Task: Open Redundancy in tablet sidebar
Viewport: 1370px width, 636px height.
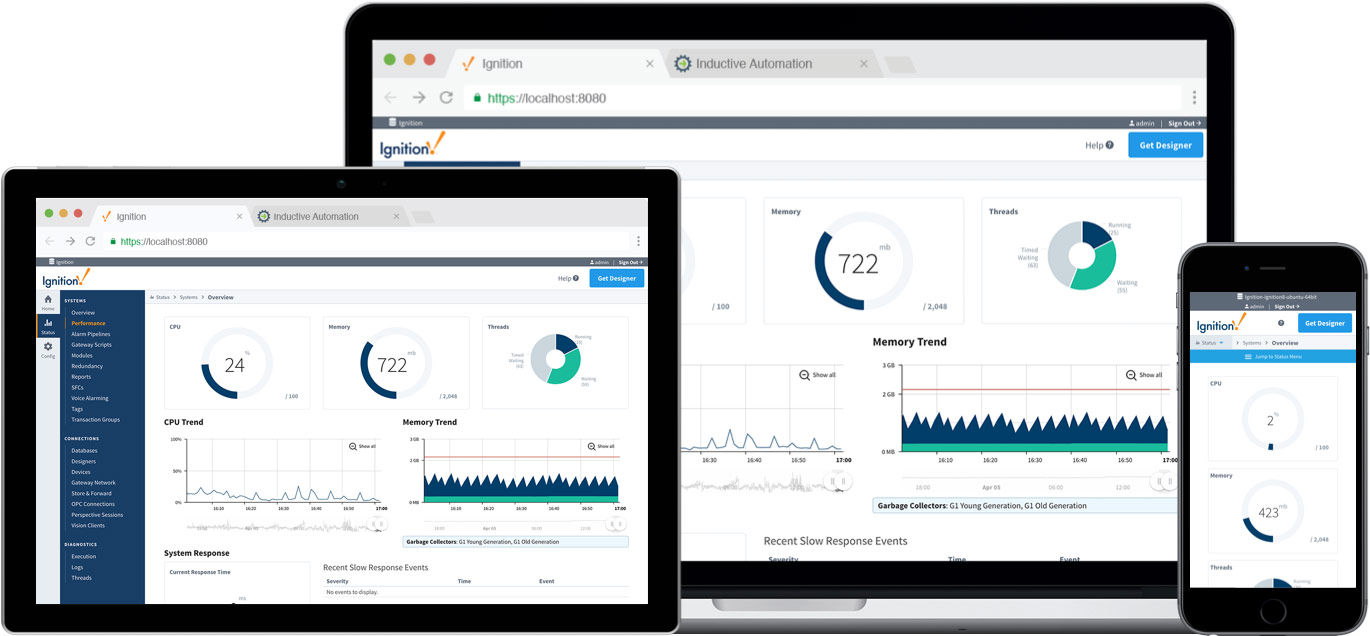Action: 87,366
